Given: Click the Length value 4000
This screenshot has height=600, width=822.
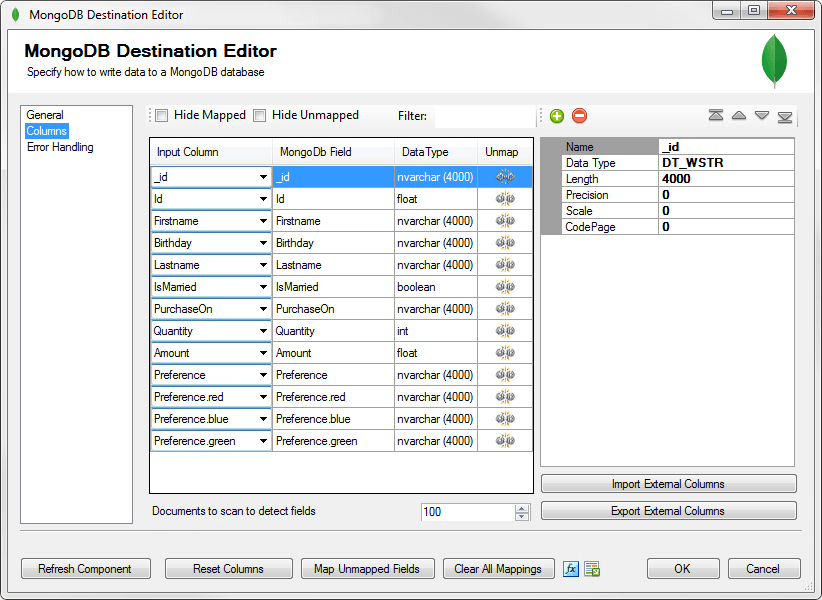Looking at the screenshot, I should (x=726, y=179).
